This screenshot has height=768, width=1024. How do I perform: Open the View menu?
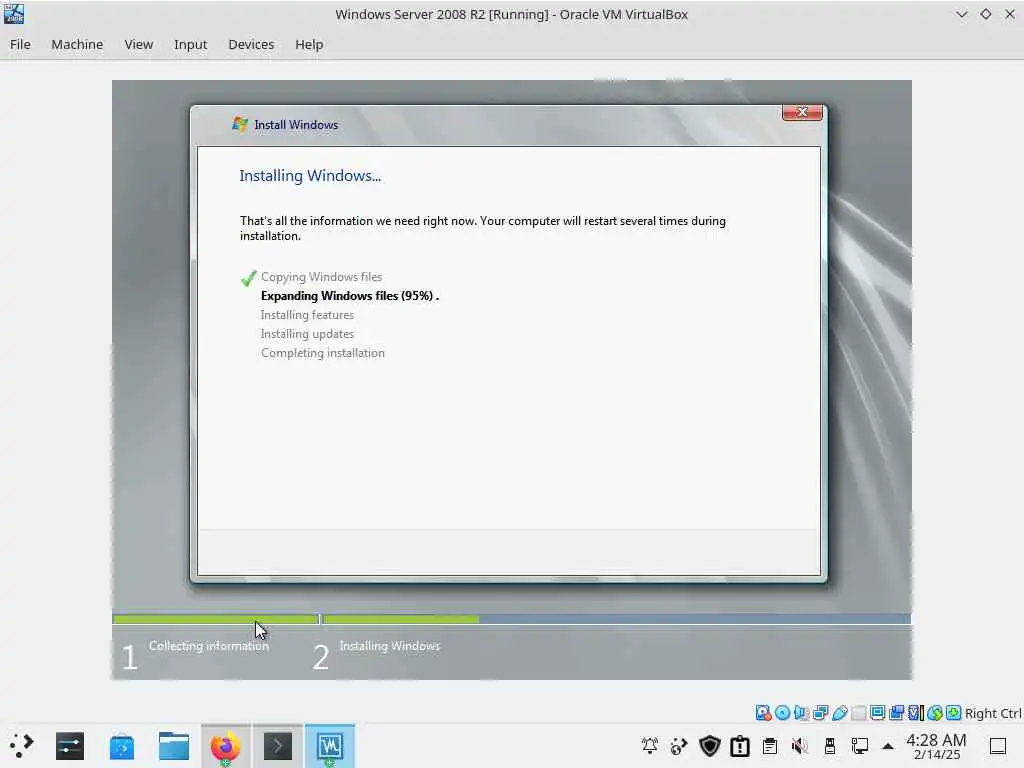coord(138,44)
